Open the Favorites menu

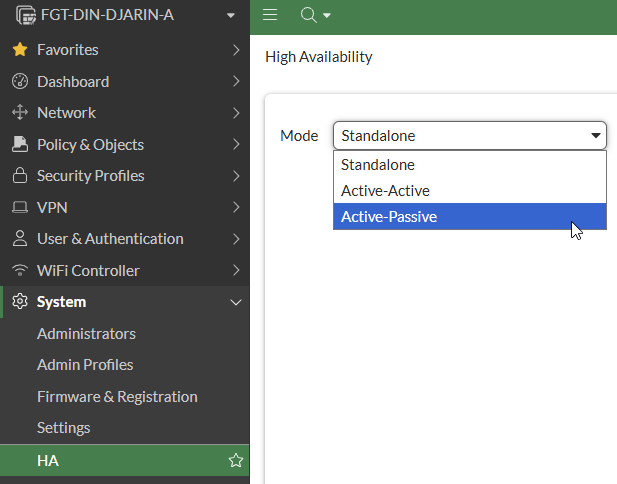(x=124, y=50)
